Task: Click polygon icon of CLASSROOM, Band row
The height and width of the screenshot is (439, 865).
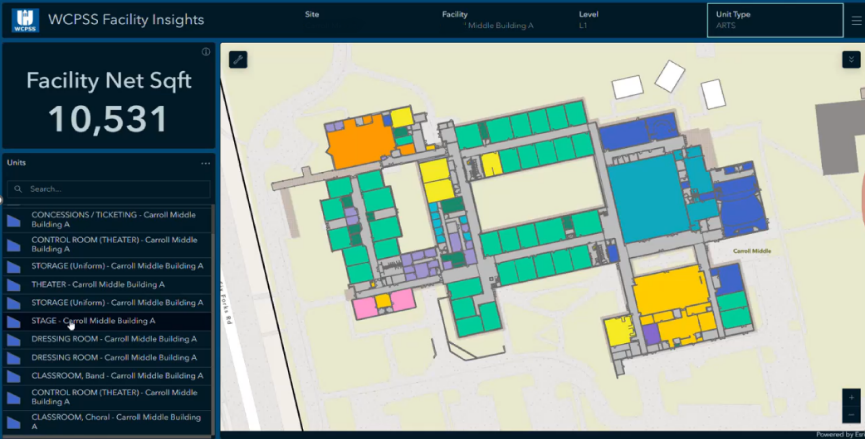Action: coord(14,377)
